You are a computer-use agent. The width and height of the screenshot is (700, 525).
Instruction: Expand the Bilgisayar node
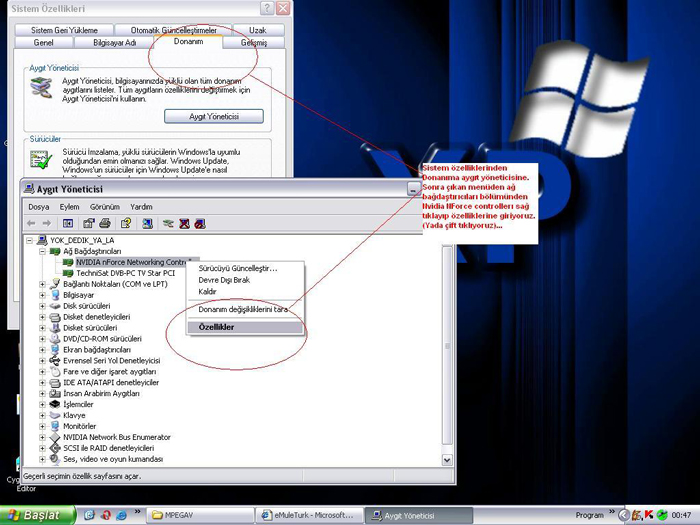point(42,296)
